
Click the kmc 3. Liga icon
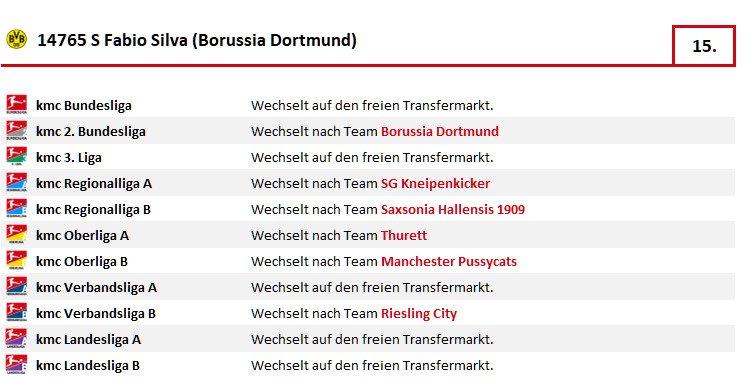(x=16, y=156)
